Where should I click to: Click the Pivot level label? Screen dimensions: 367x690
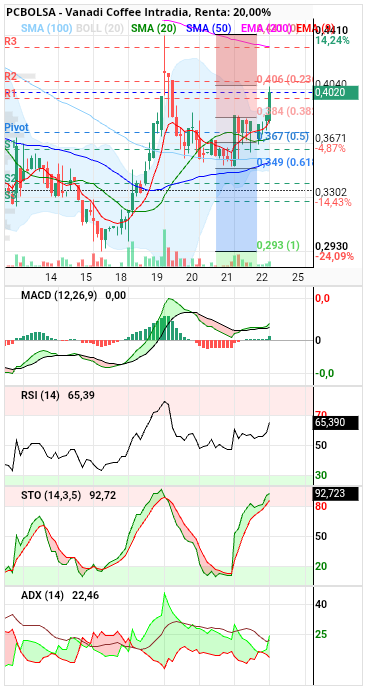click(17, 127)
